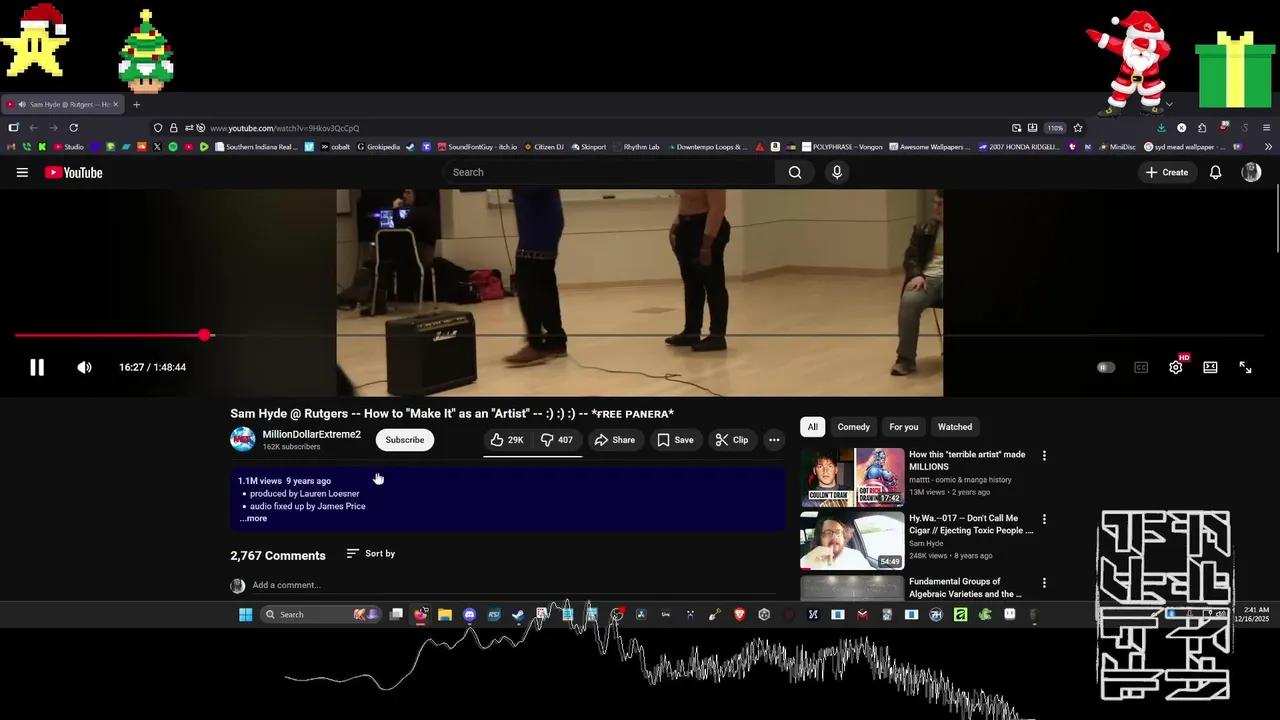The width and height of the screenshot is (1280, 720).
Task: Dislike the video (407)
Action: [x=557, y=440]
